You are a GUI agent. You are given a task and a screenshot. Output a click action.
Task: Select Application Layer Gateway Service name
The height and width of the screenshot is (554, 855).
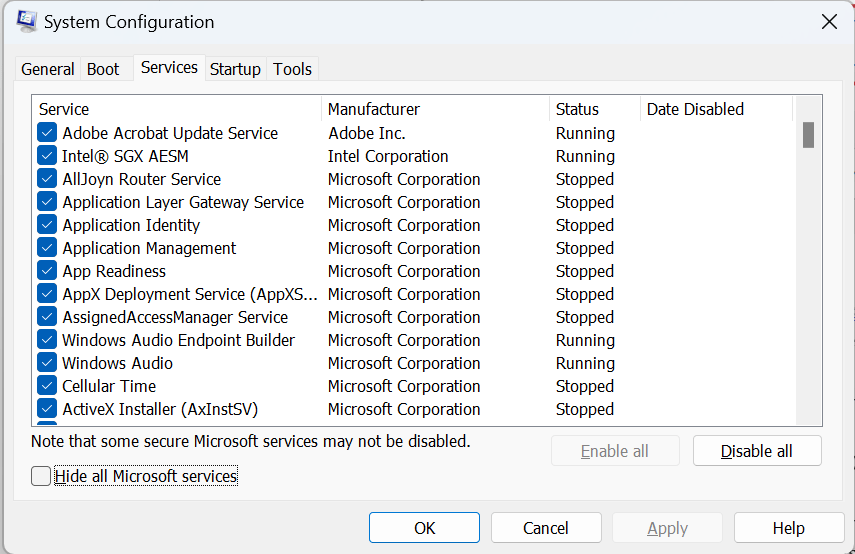coord(183,202)
